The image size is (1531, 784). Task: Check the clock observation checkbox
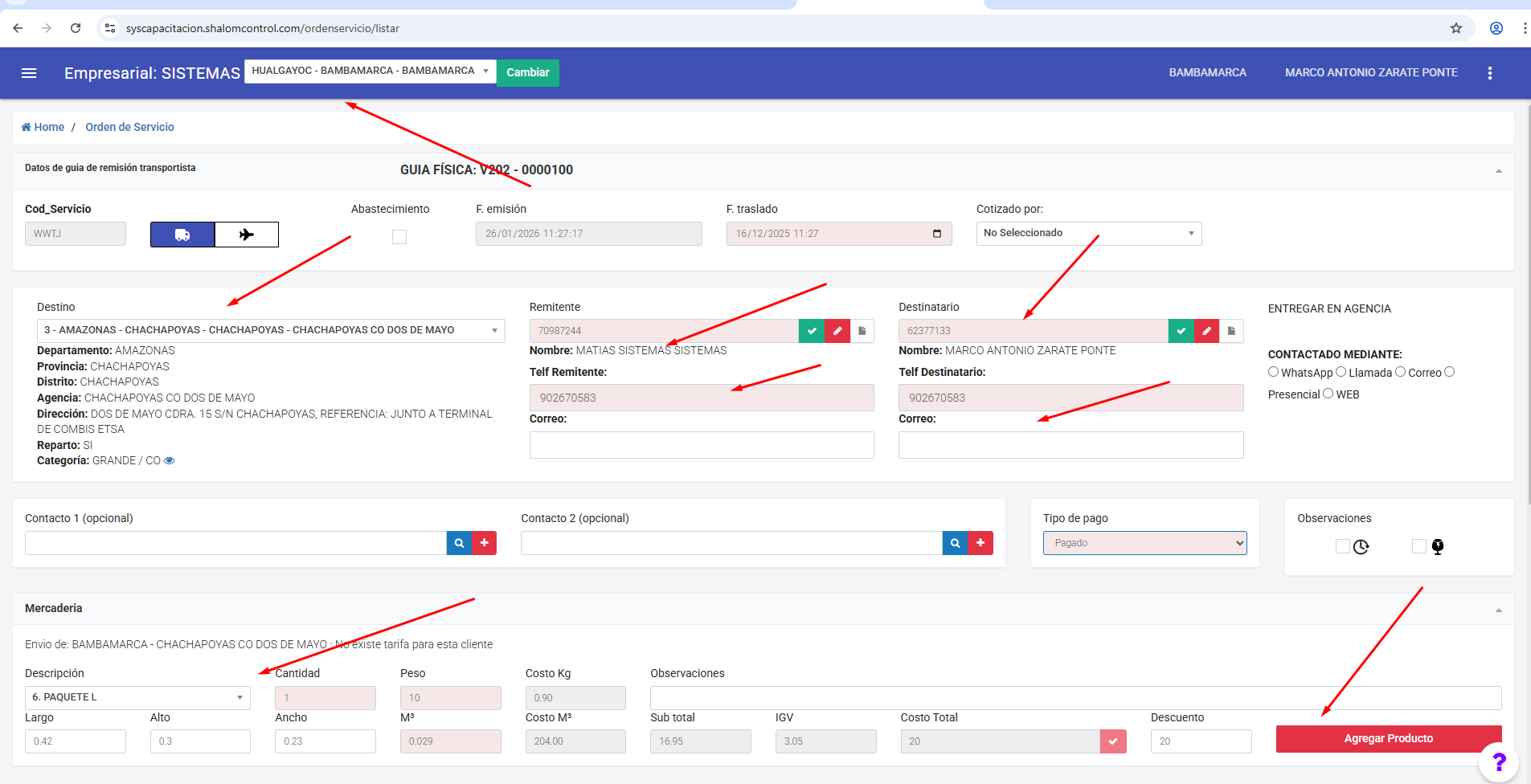[1342, 546]
